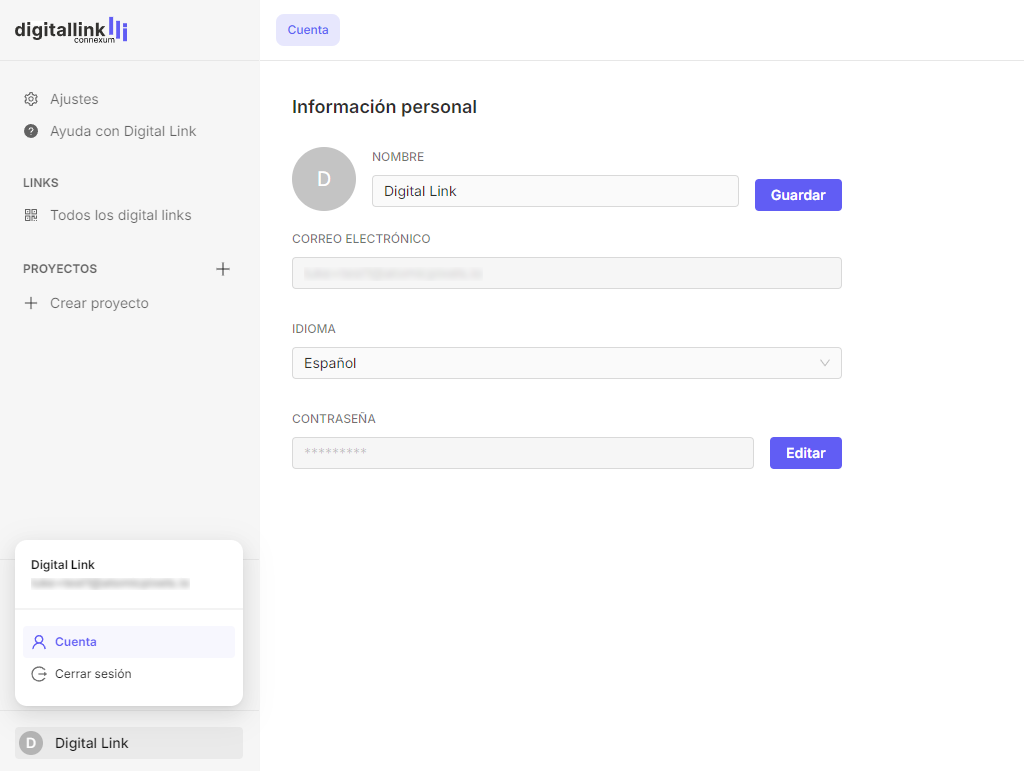Click the plus icon before Crear proyecto
This screenshot has height=771, width=1024.
[x=31, y=303]
